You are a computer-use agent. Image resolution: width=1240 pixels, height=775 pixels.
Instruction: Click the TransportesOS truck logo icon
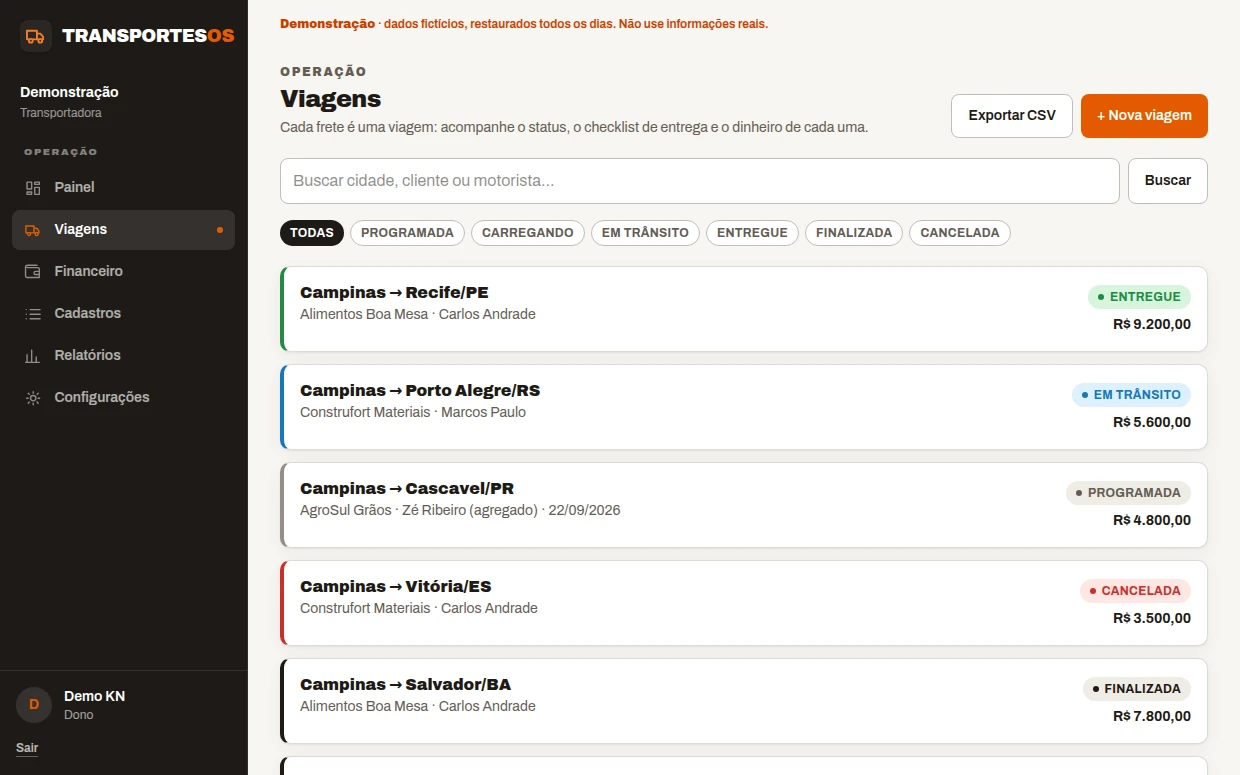tap(36, 36)
